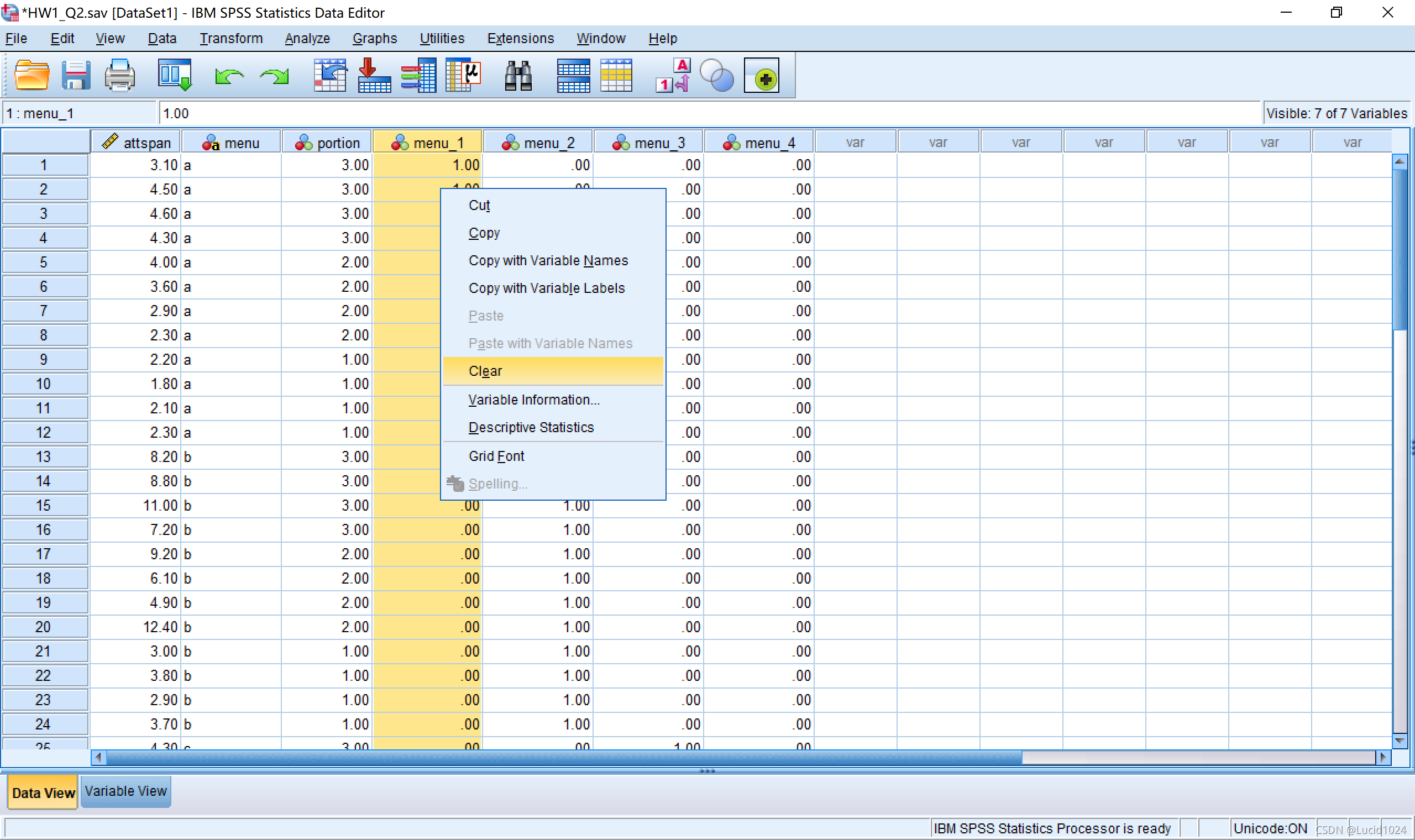Click the green Redo arrow
This screenshot has height=840, width=1415.
pos(275,75)
